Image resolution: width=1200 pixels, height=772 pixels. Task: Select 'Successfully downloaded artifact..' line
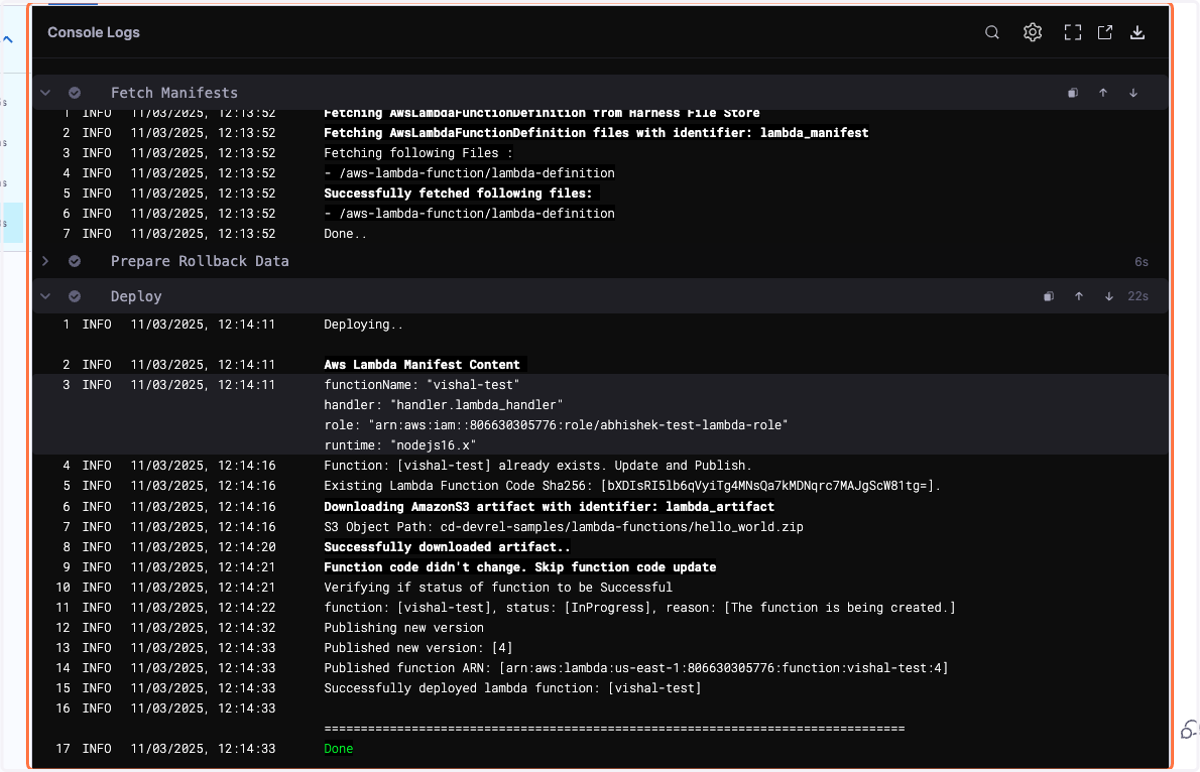point(447,547)
